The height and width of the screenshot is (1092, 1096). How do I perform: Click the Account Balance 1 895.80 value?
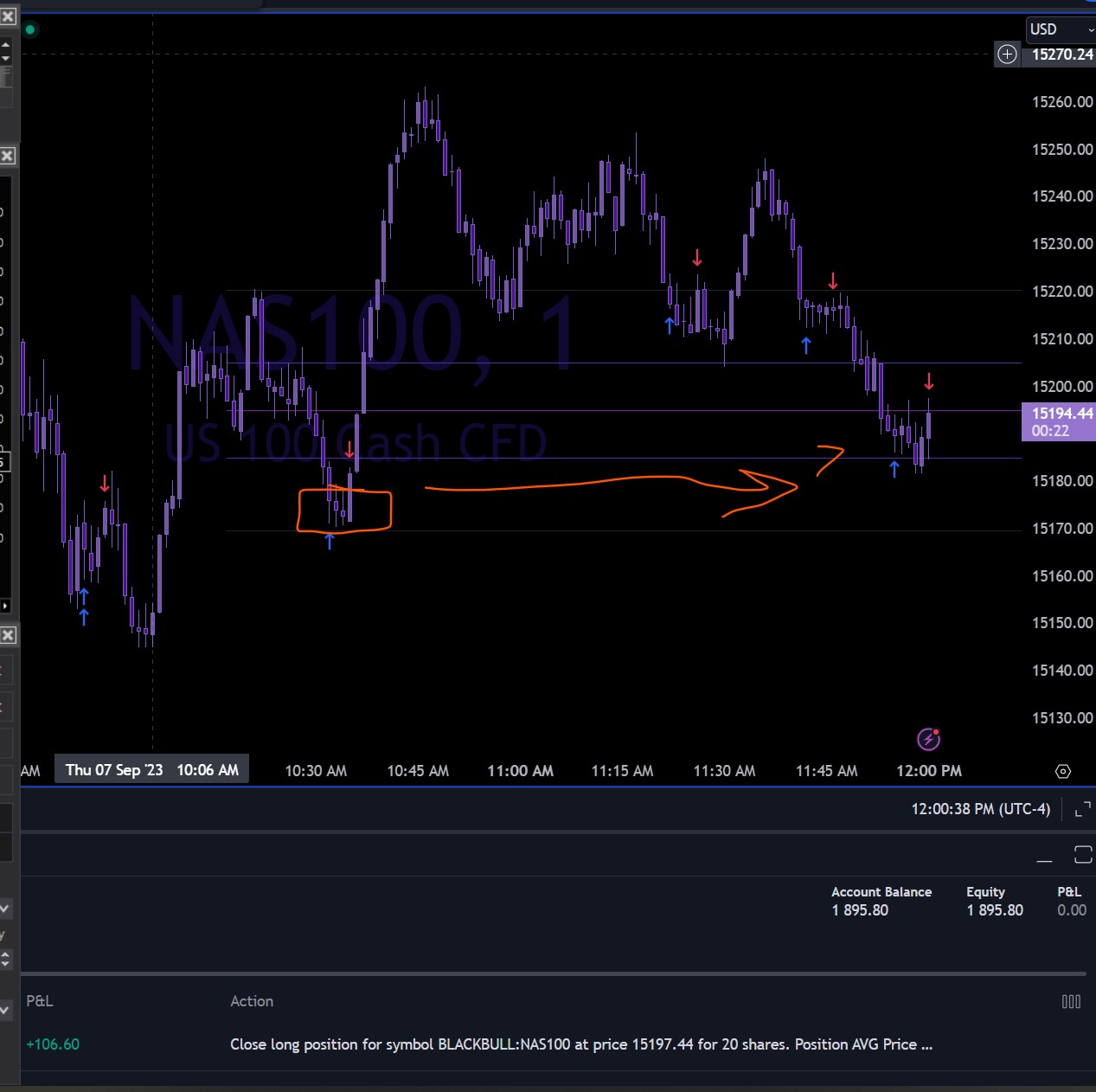tap(860, 910)
